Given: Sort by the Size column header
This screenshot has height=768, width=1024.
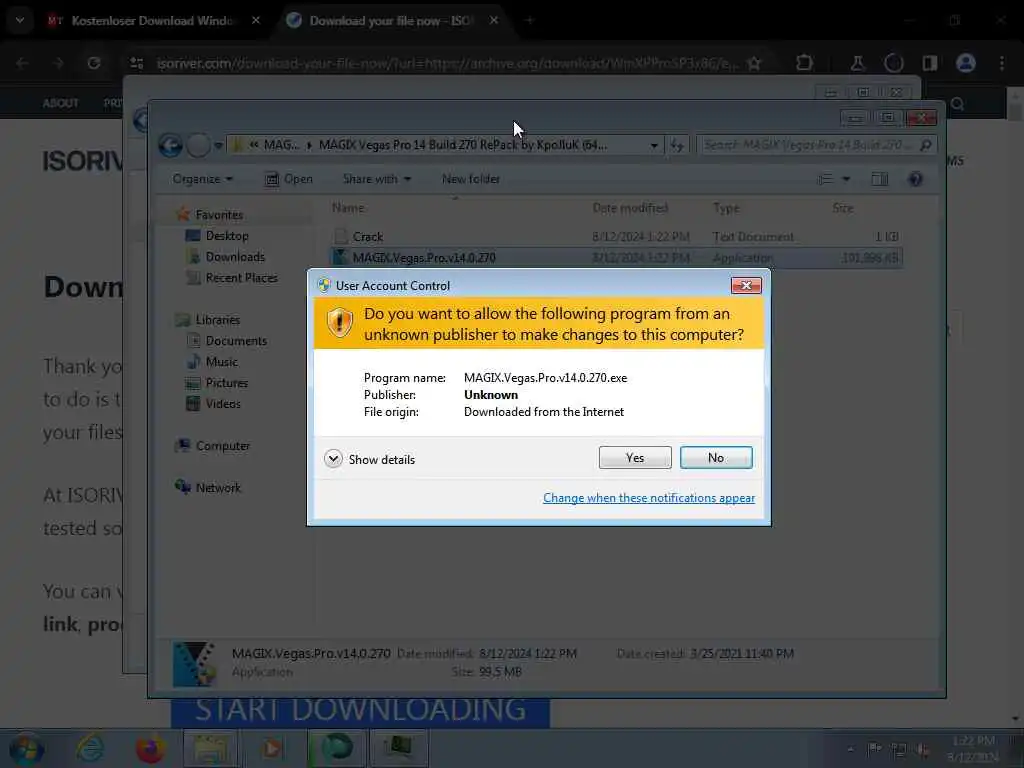Looking at the screenshot, I should [842, 208].
